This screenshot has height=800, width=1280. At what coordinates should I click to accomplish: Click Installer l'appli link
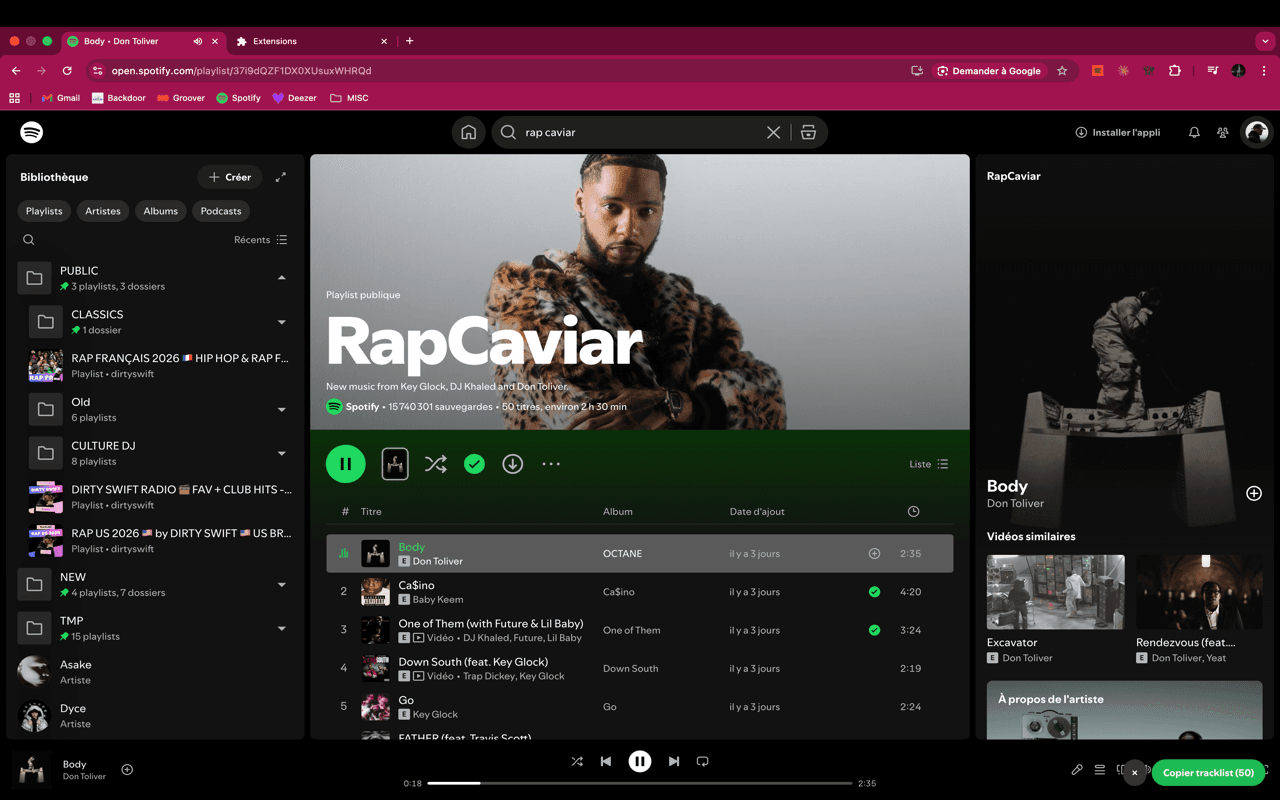[x=1117, y=132]
